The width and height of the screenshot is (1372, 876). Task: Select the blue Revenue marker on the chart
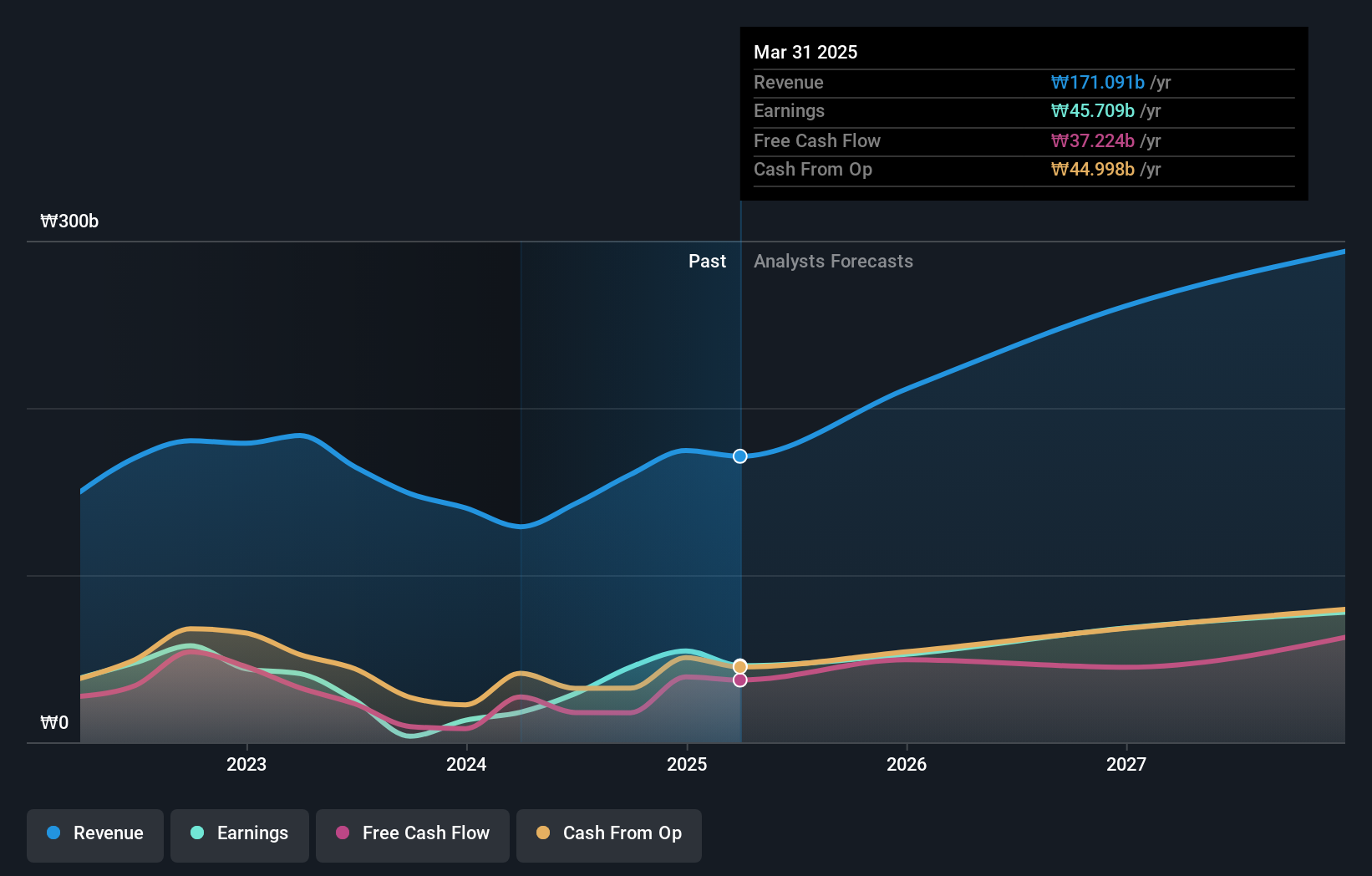coord(739,456)
